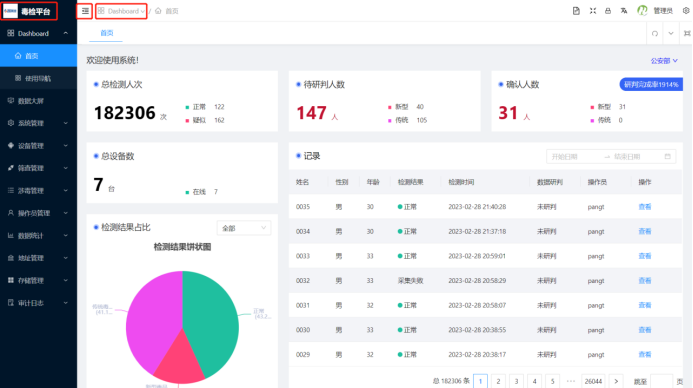
Task: Click pagination ellipsis to jump pages
Action: (x=571, y=381)
